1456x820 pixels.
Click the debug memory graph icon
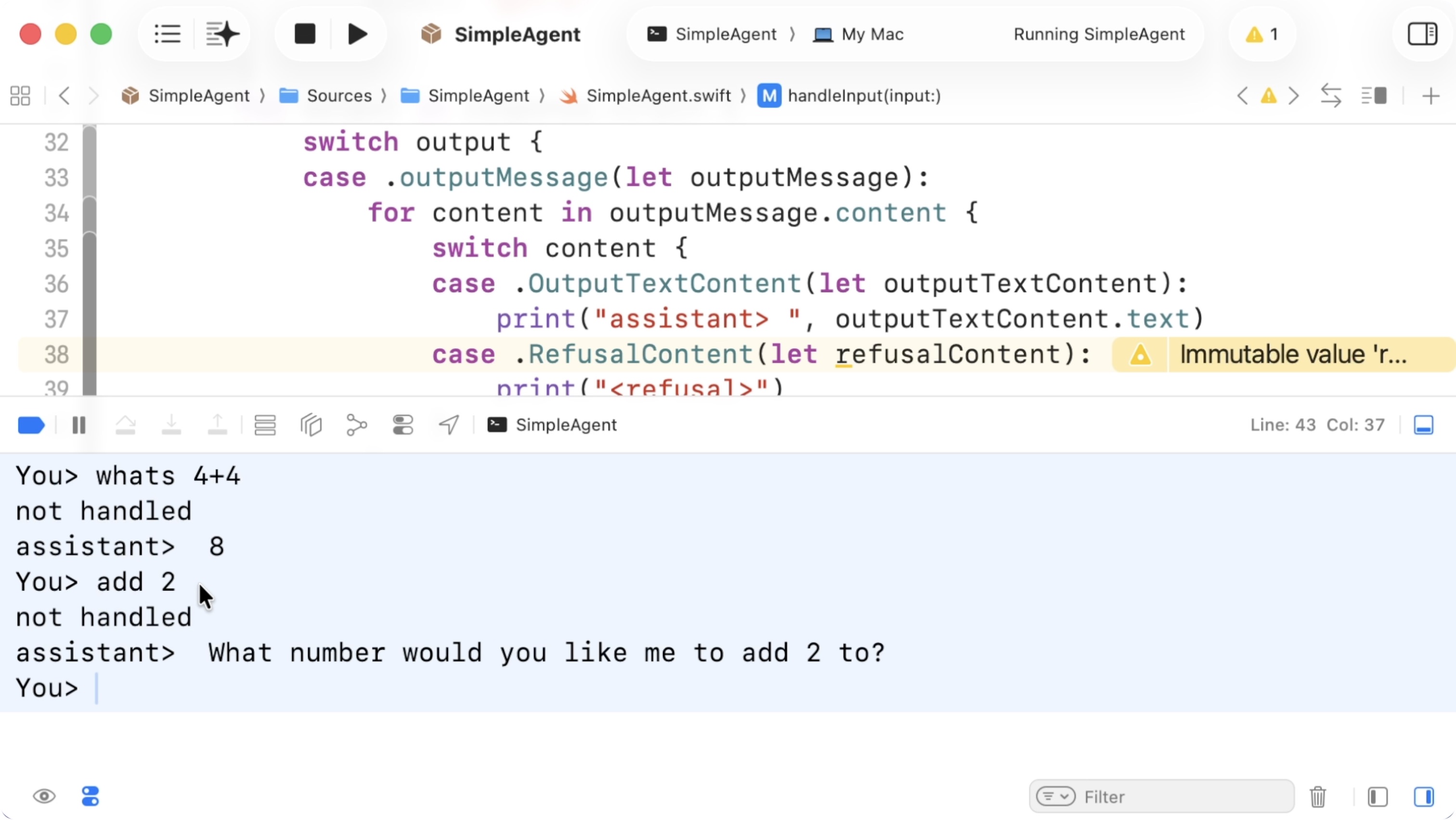(357, 425)
